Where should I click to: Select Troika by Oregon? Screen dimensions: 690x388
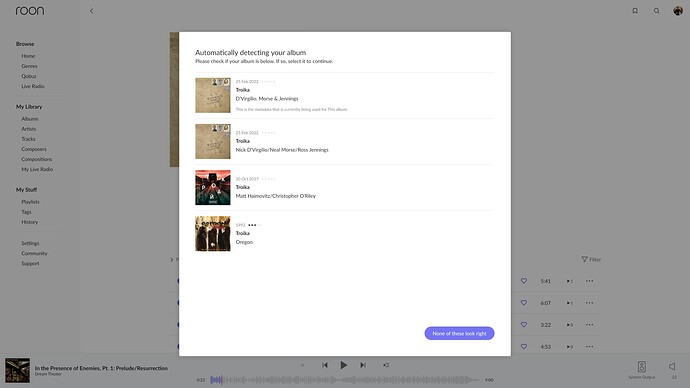[344, 234]
